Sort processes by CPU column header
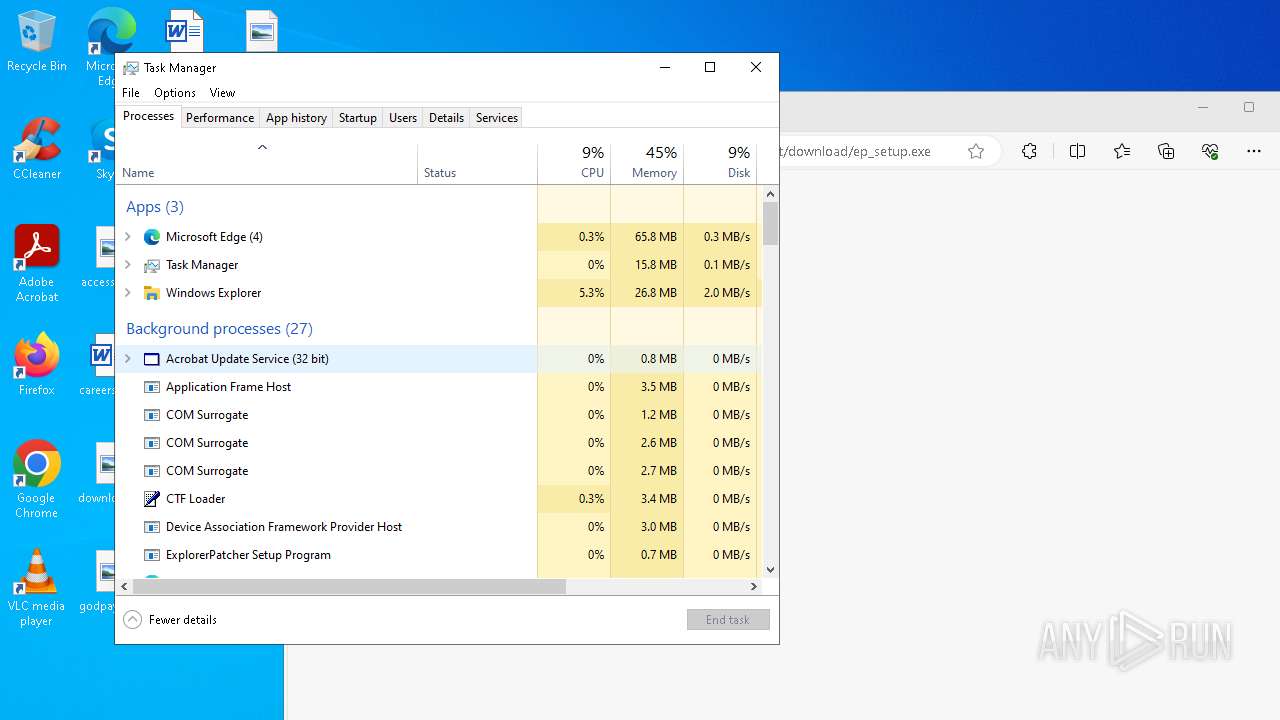The image size is (1280, 720). pos(574,164)
